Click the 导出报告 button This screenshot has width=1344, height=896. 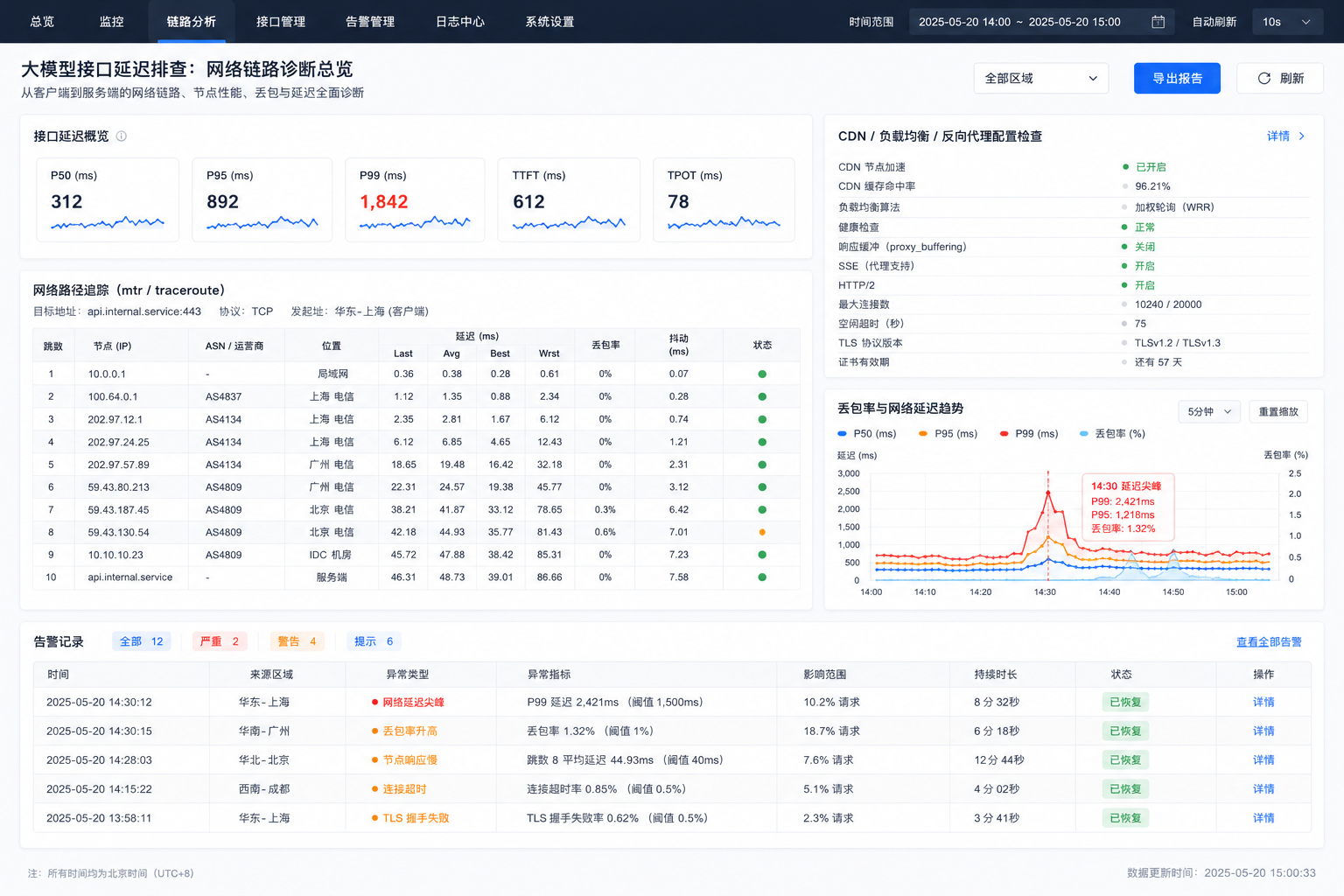1177,78
